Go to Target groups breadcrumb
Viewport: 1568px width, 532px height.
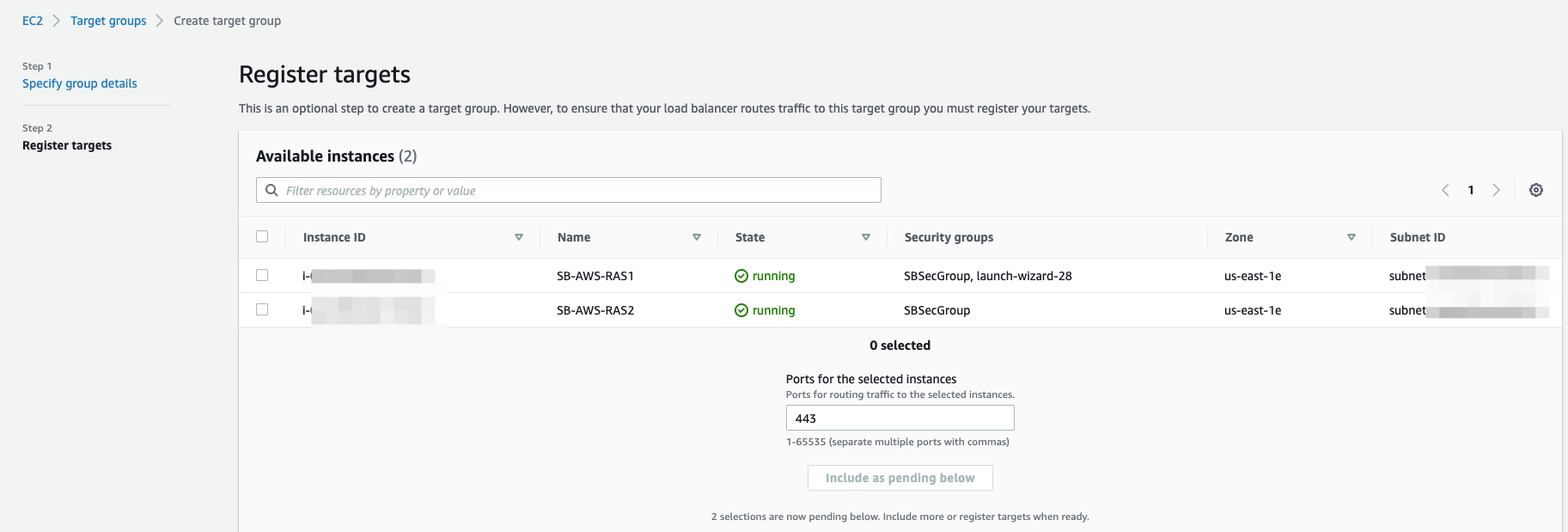coord(108,21)
